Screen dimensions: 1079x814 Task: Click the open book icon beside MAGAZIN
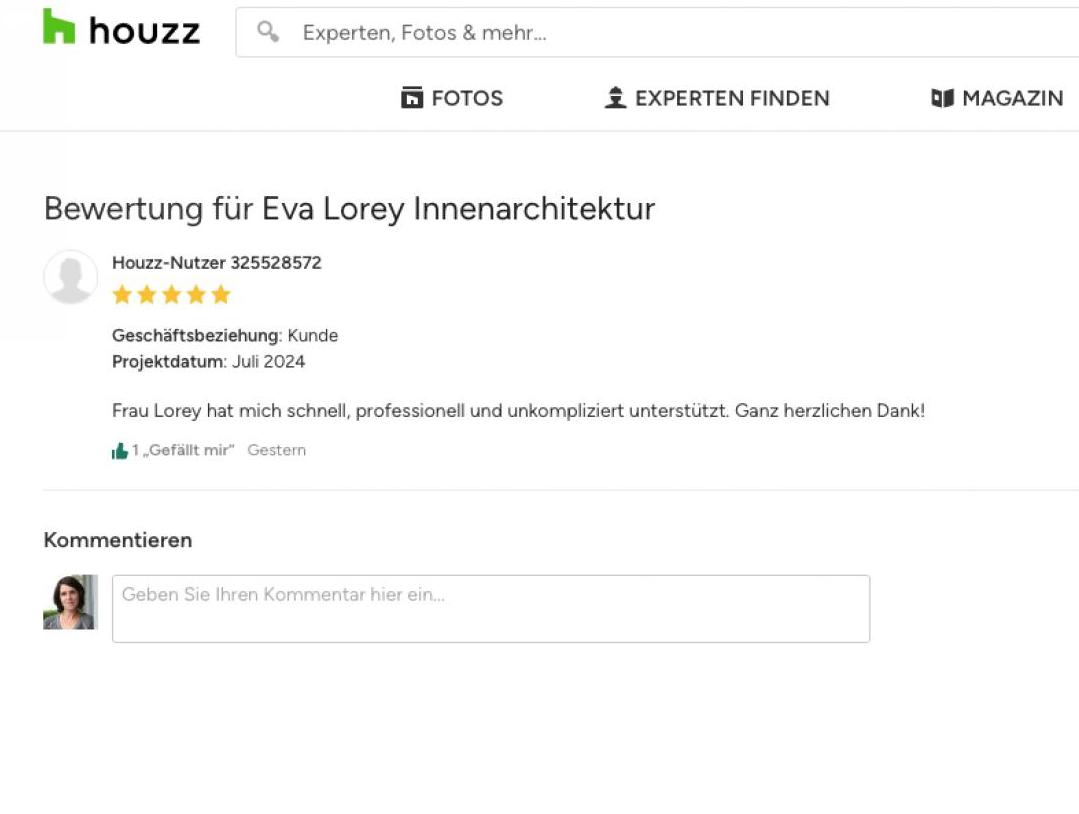click(x=942, y=98)
